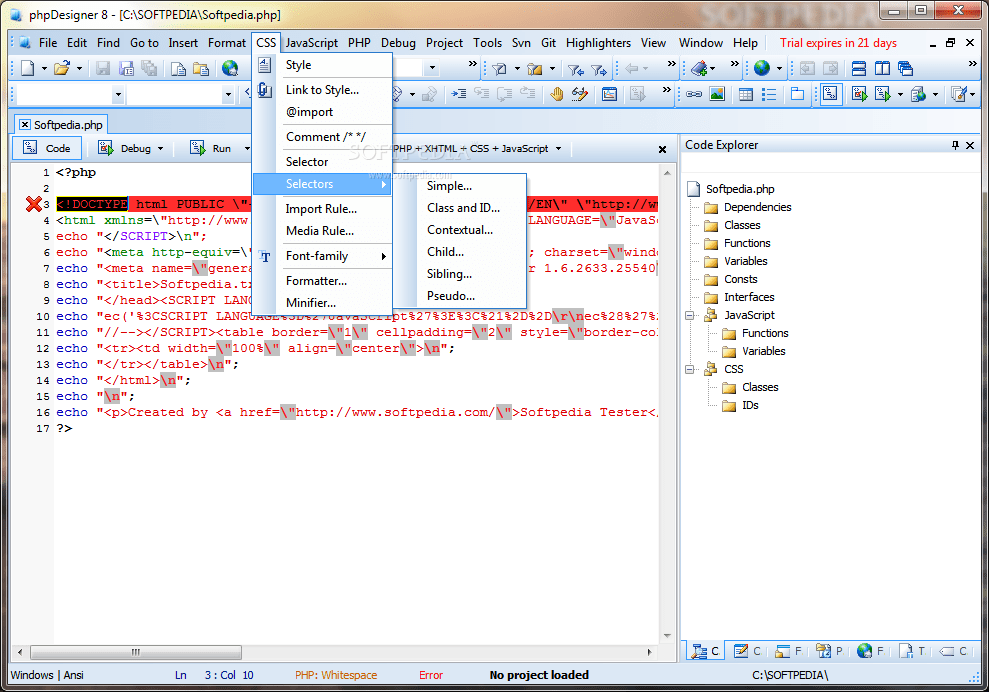The image size is (989, 692).
Task: Click the New file icon
Action: (x=27, y=68)
